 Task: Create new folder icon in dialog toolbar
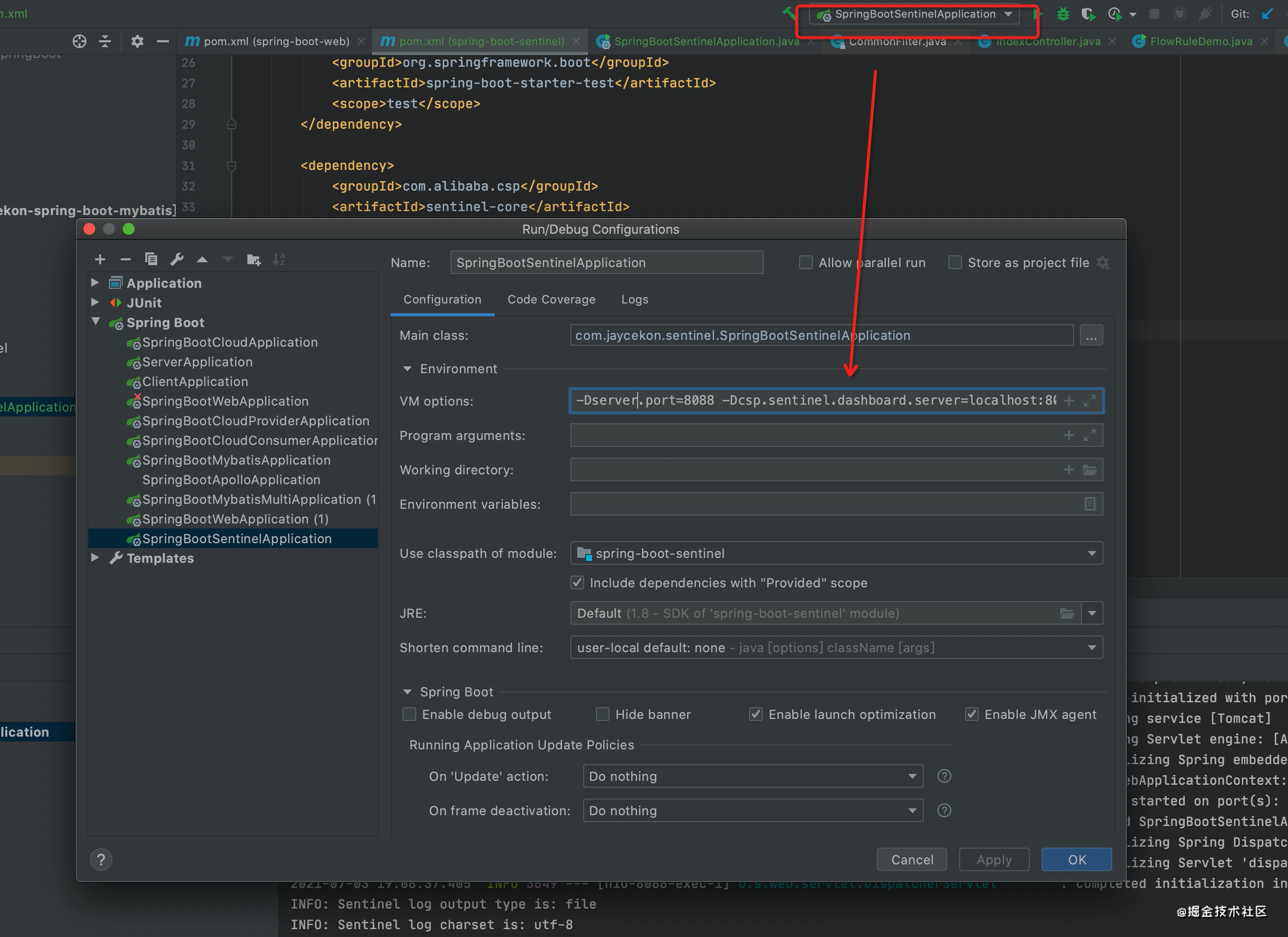pos(254,260)
